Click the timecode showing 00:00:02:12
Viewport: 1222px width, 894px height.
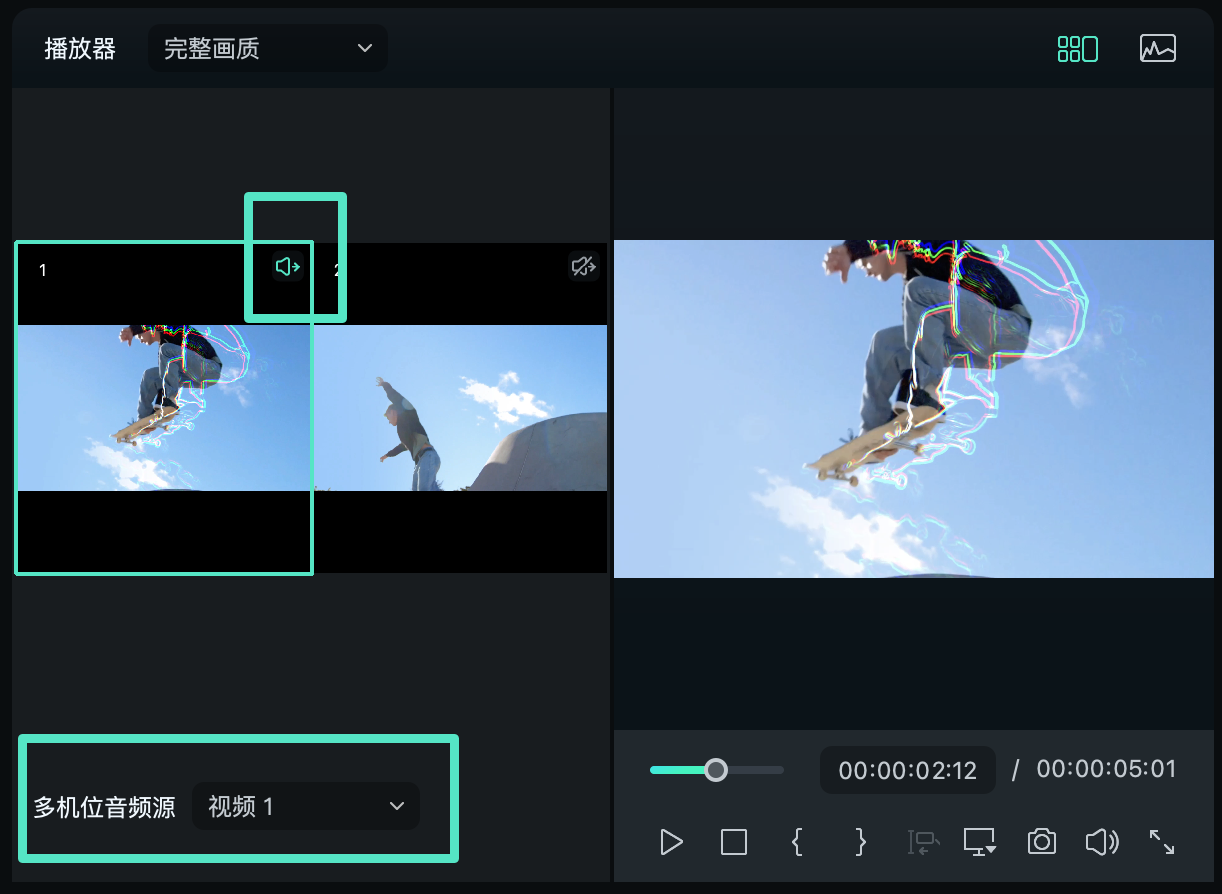click(x=907, y=769)
